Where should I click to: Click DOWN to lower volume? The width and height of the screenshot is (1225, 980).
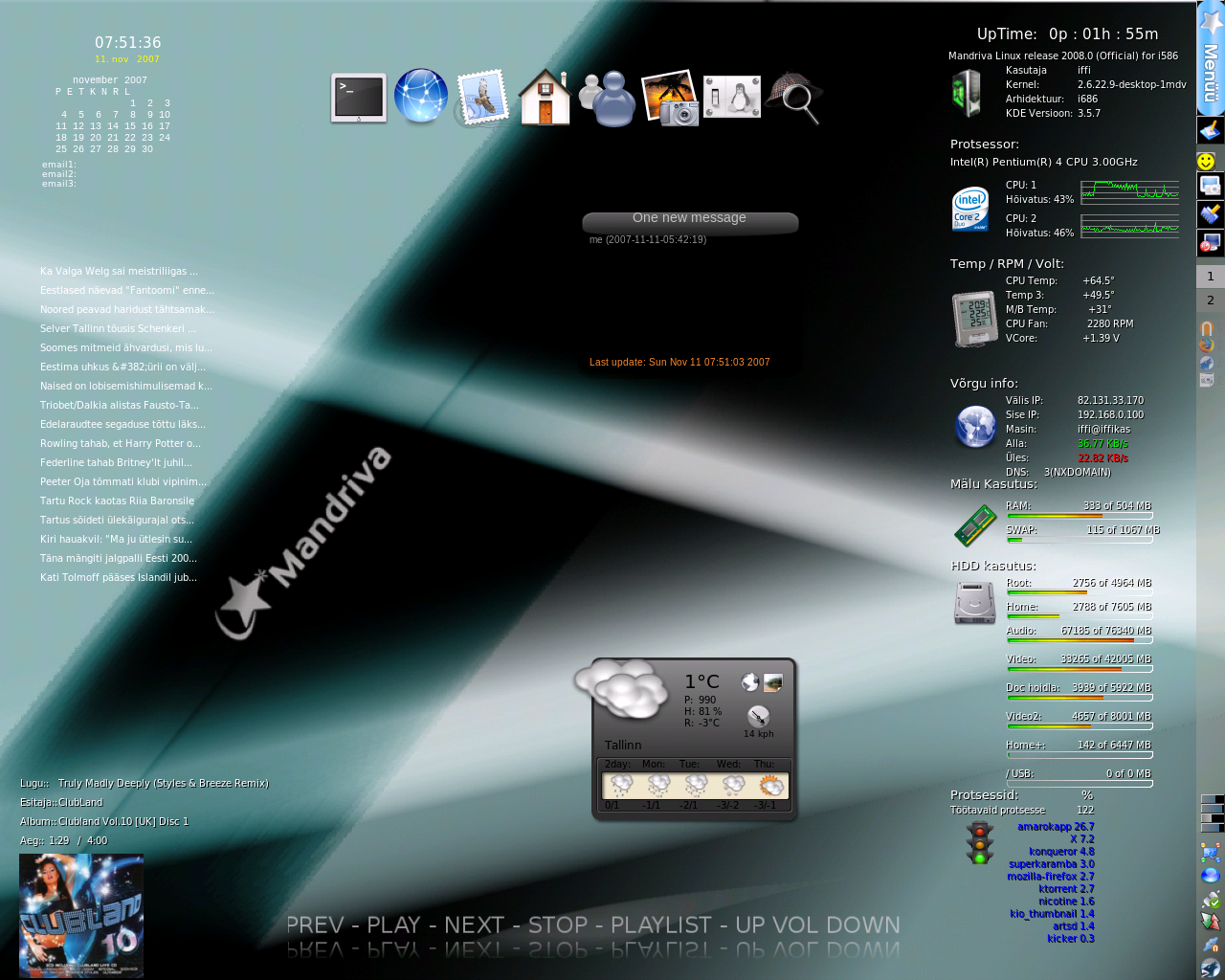click(x=862, y=925)
